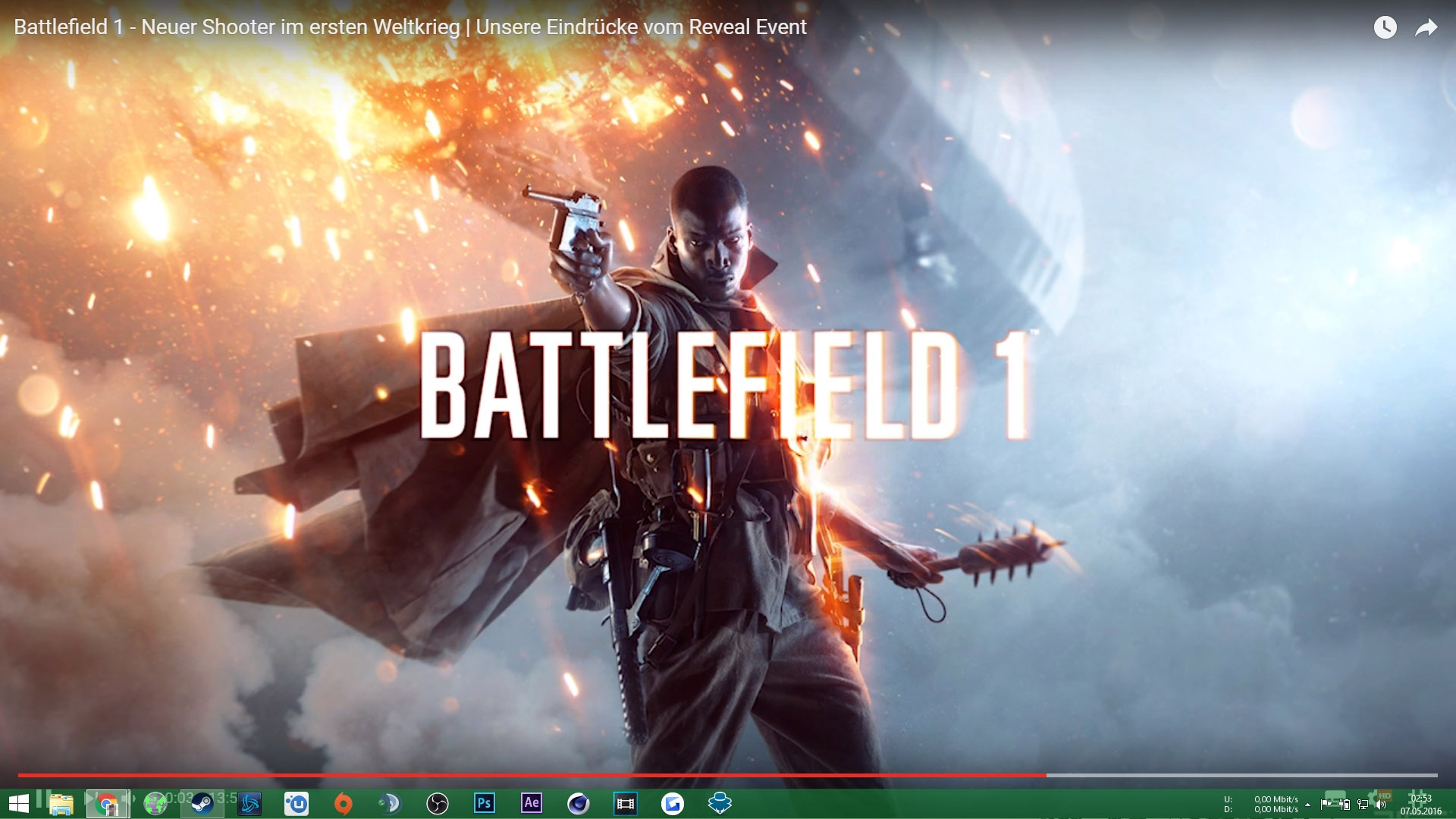The width and height of the screenshot is (1456, 819).
Task: Seek the video using the red progress bar
Action: 728,775
